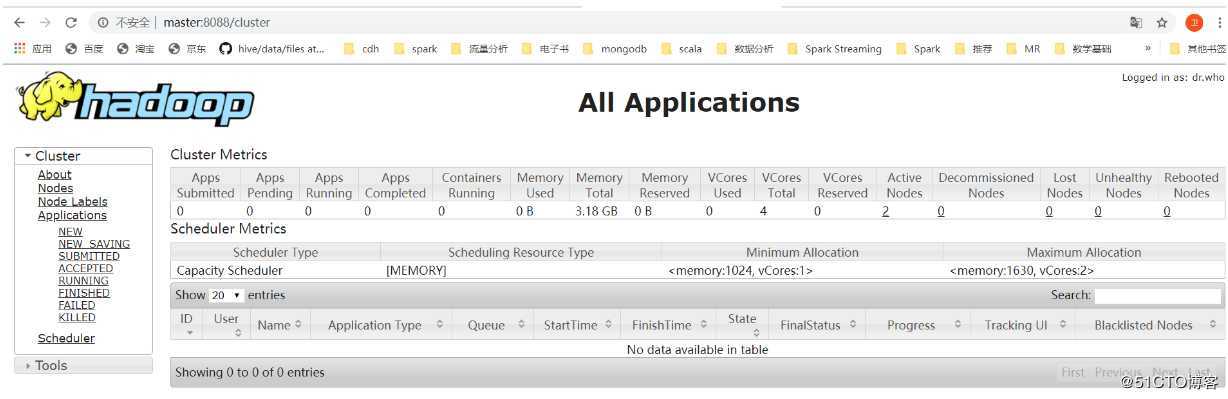Open the Chrome profile avatar

[1194, 22]
